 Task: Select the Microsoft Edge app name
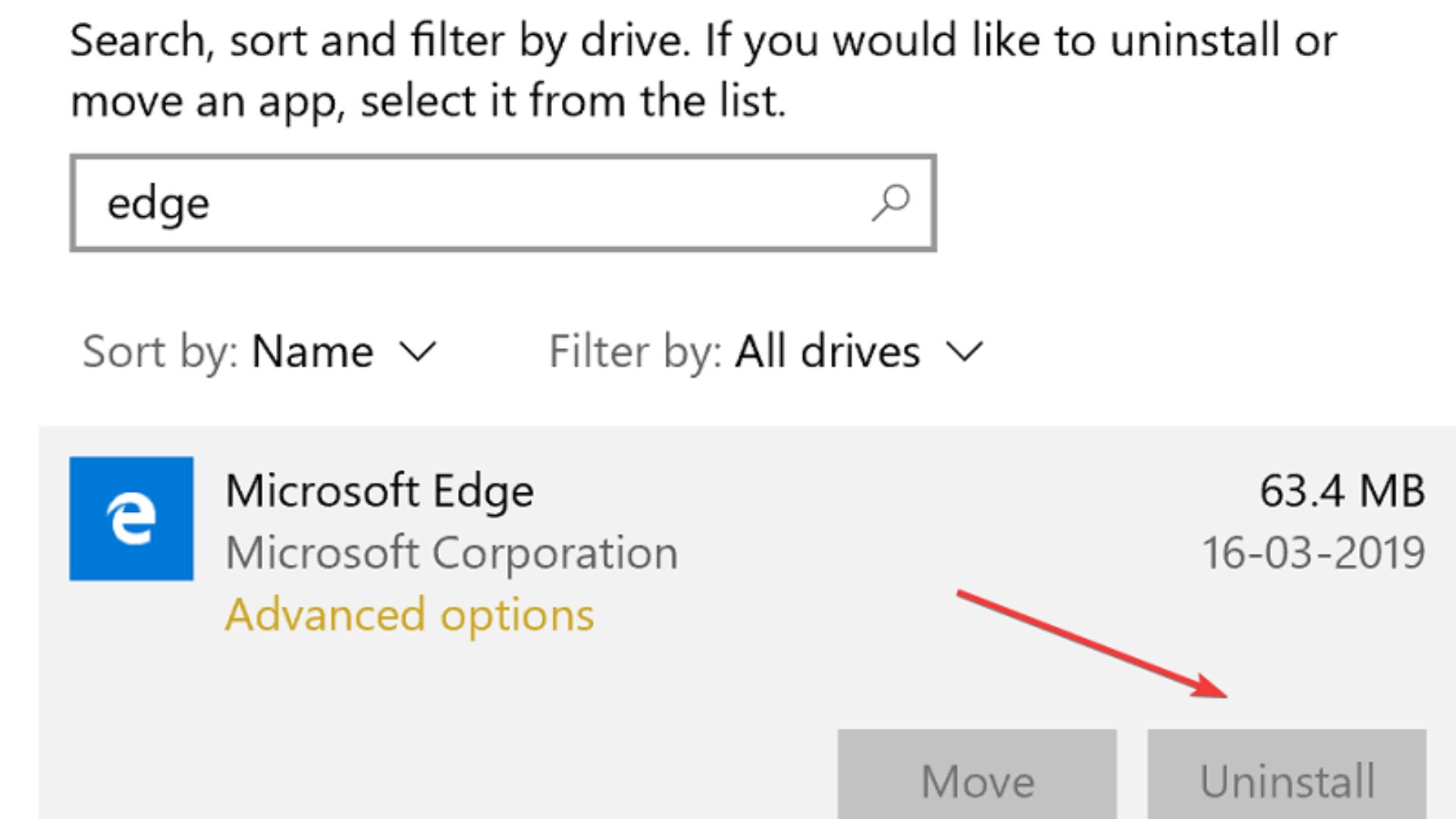(x=380, y=491)
